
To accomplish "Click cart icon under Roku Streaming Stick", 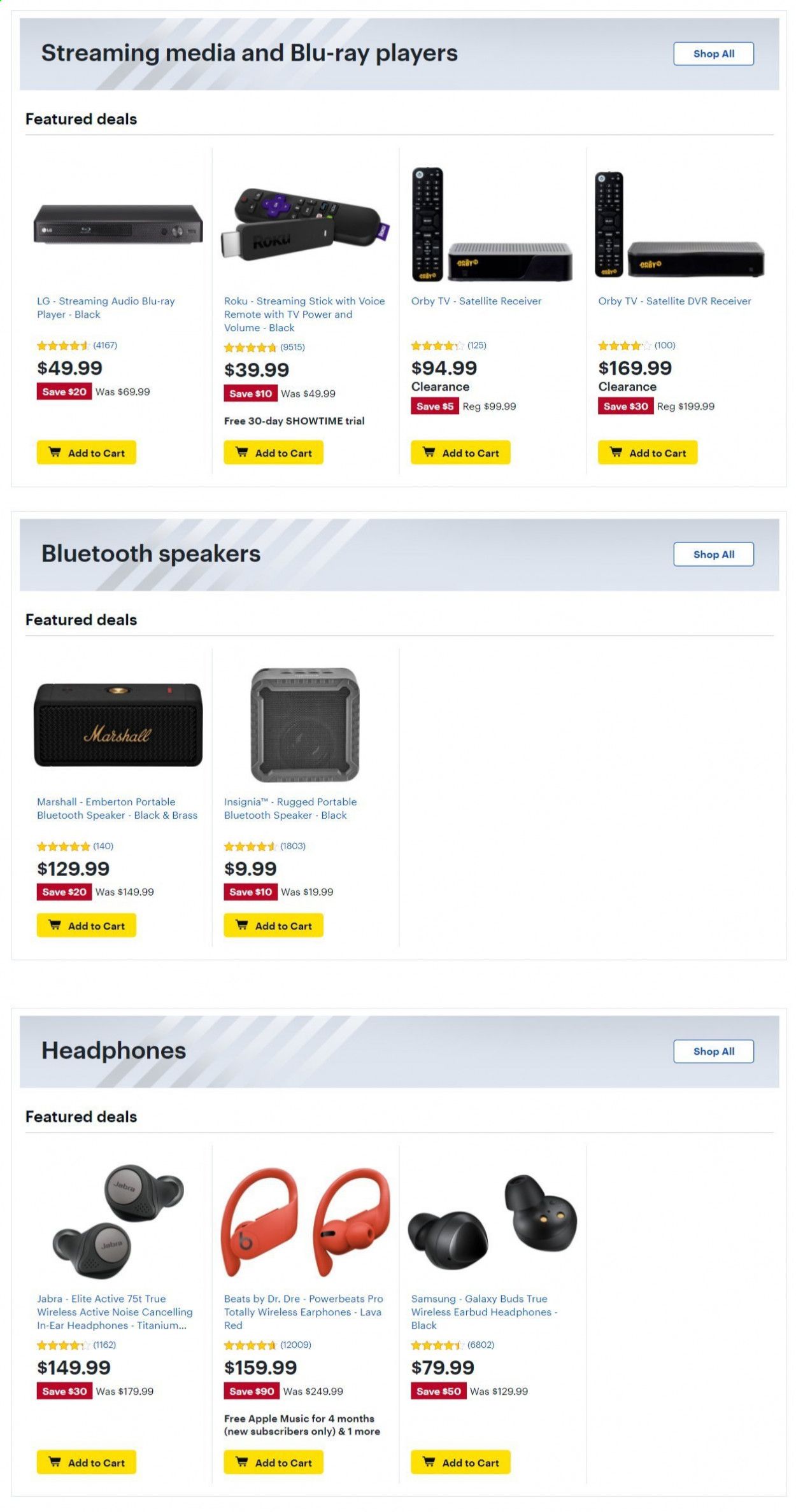I will (242, 453).
